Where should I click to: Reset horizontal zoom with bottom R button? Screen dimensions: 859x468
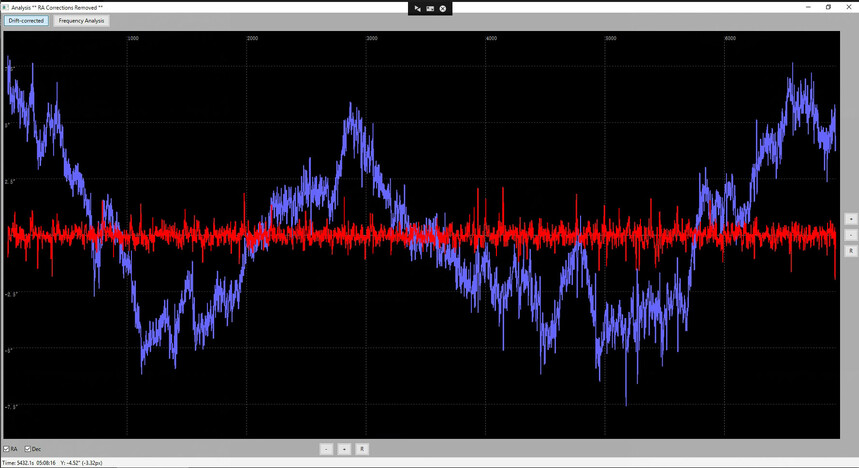click(362, 449)
